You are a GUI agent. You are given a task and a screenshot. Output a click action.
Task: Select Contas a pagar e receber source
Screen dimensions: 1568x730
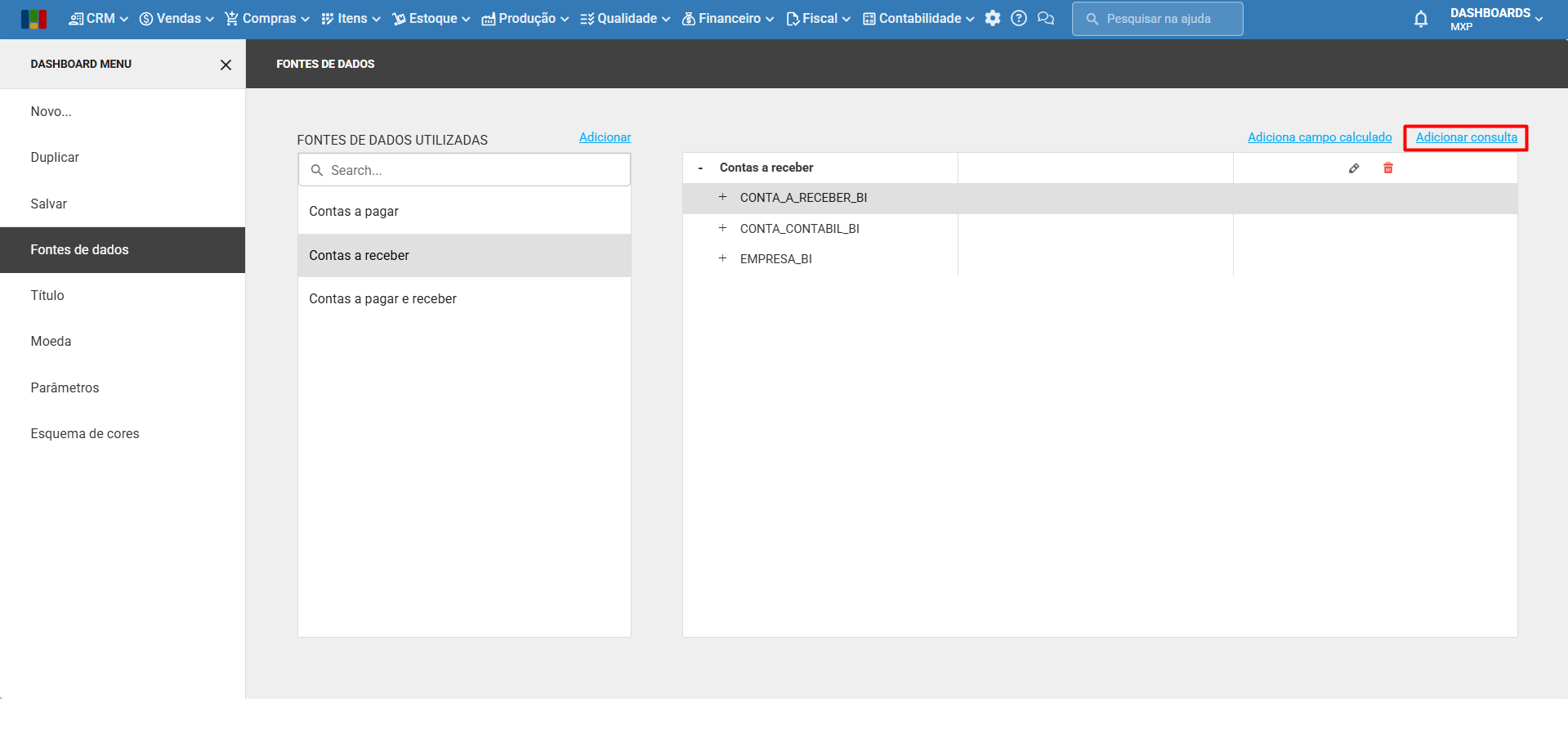[x=464, y=299]
